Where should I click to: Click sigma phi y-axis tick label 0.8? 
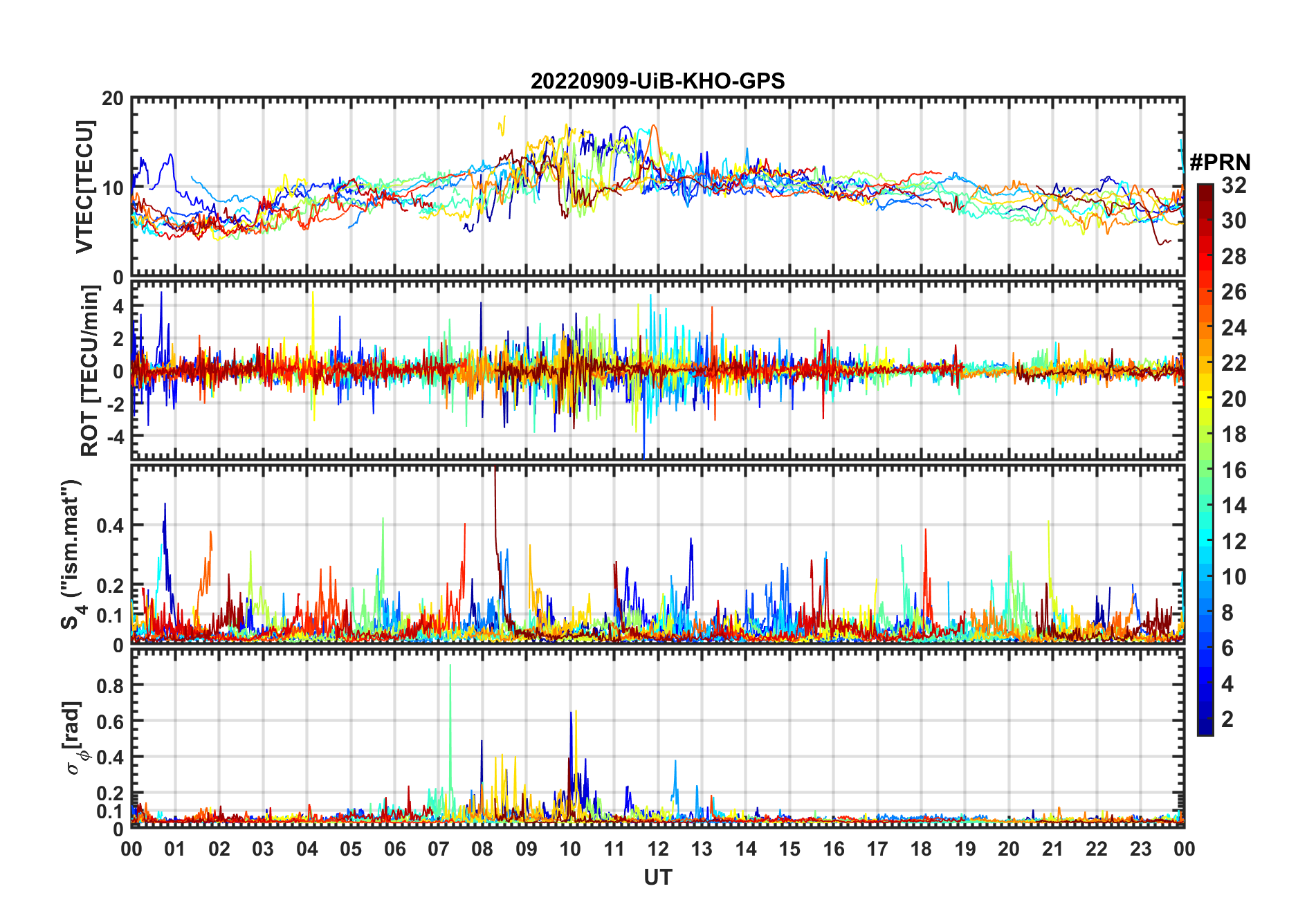click(110, 686)
